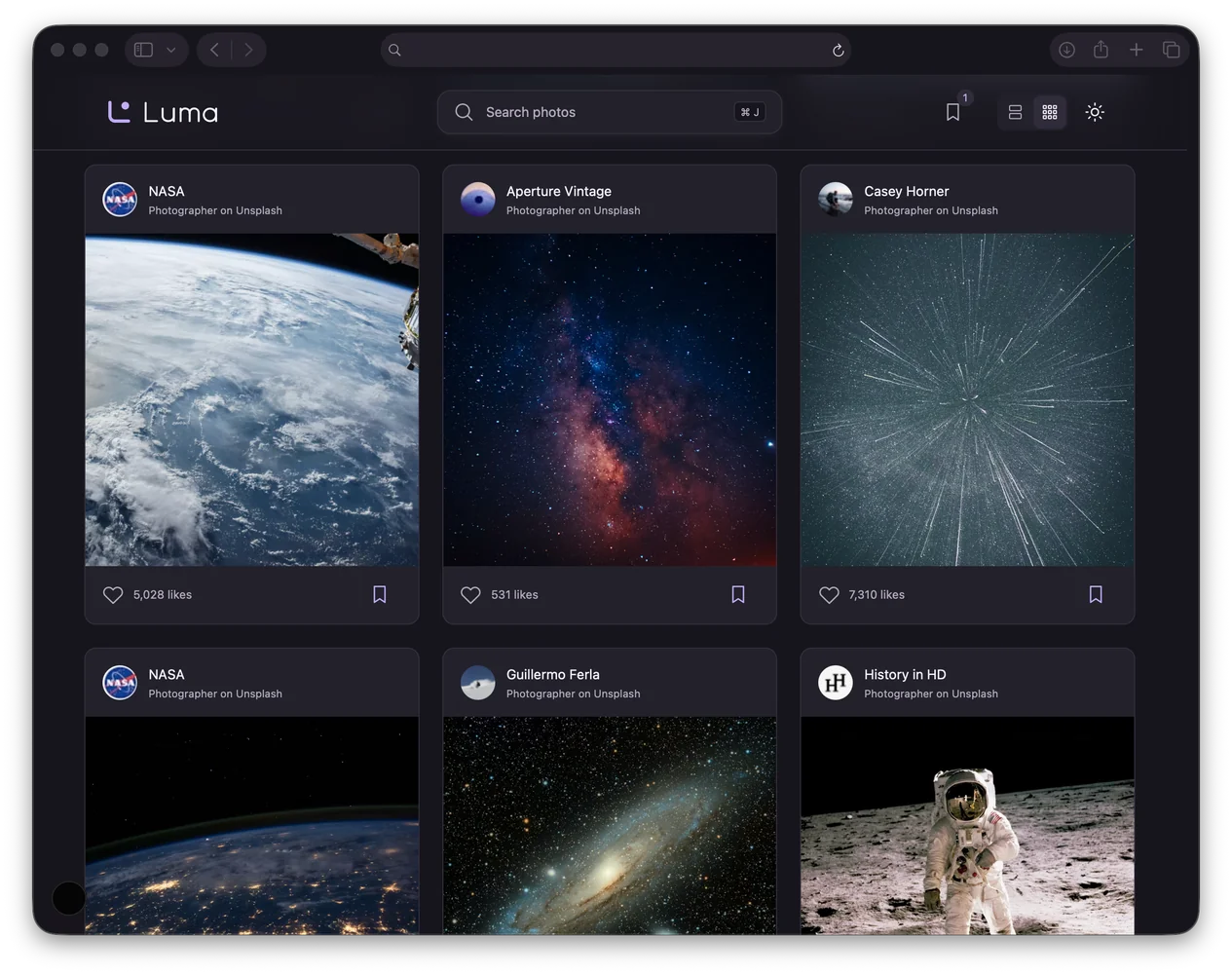The height and width of the screenshot is (975, 1232).
Task: Click the 531 likes text
Action: [x=514, y=594]
